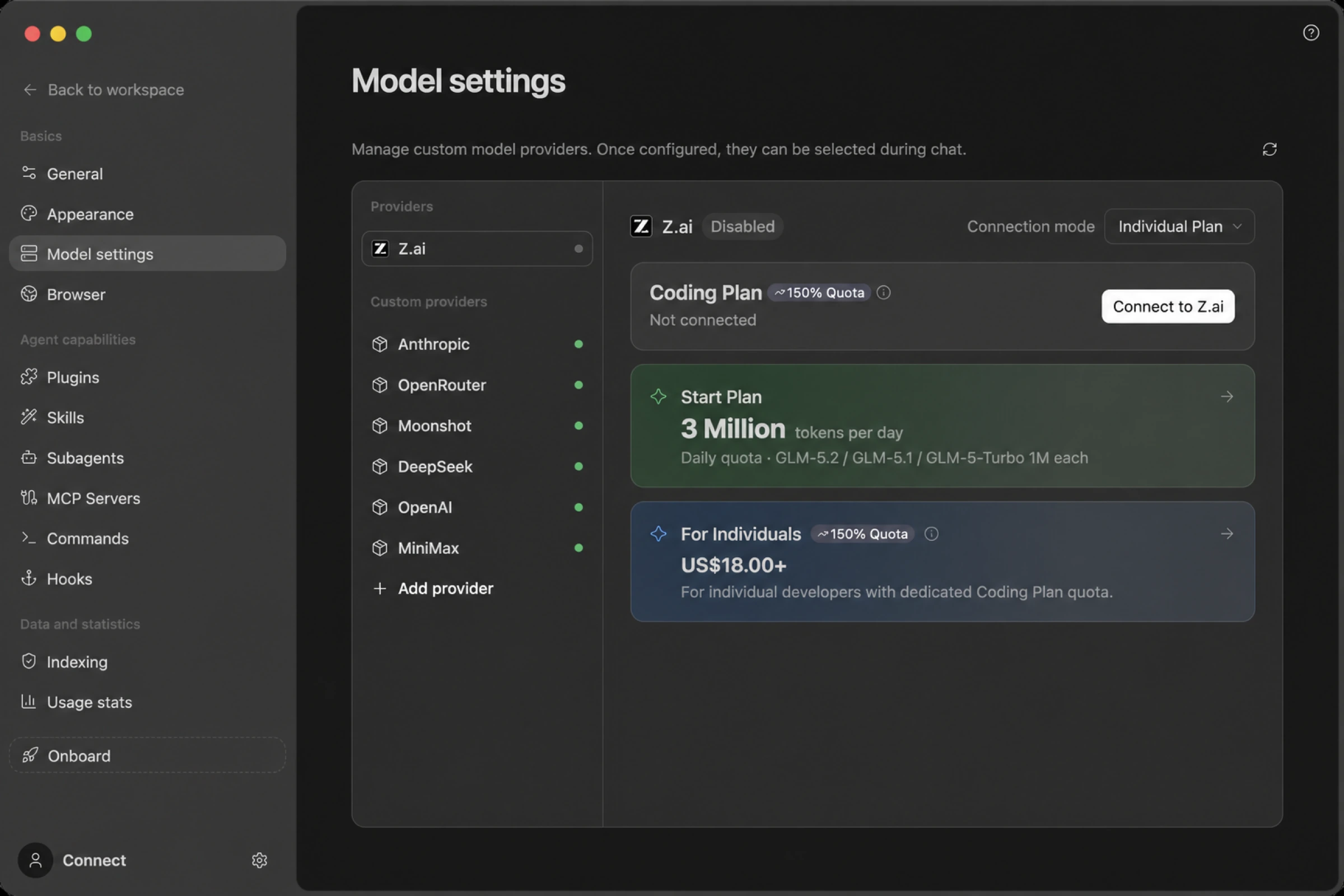
Task: Go to Appearance settings
Action: (x=147, y=214)
